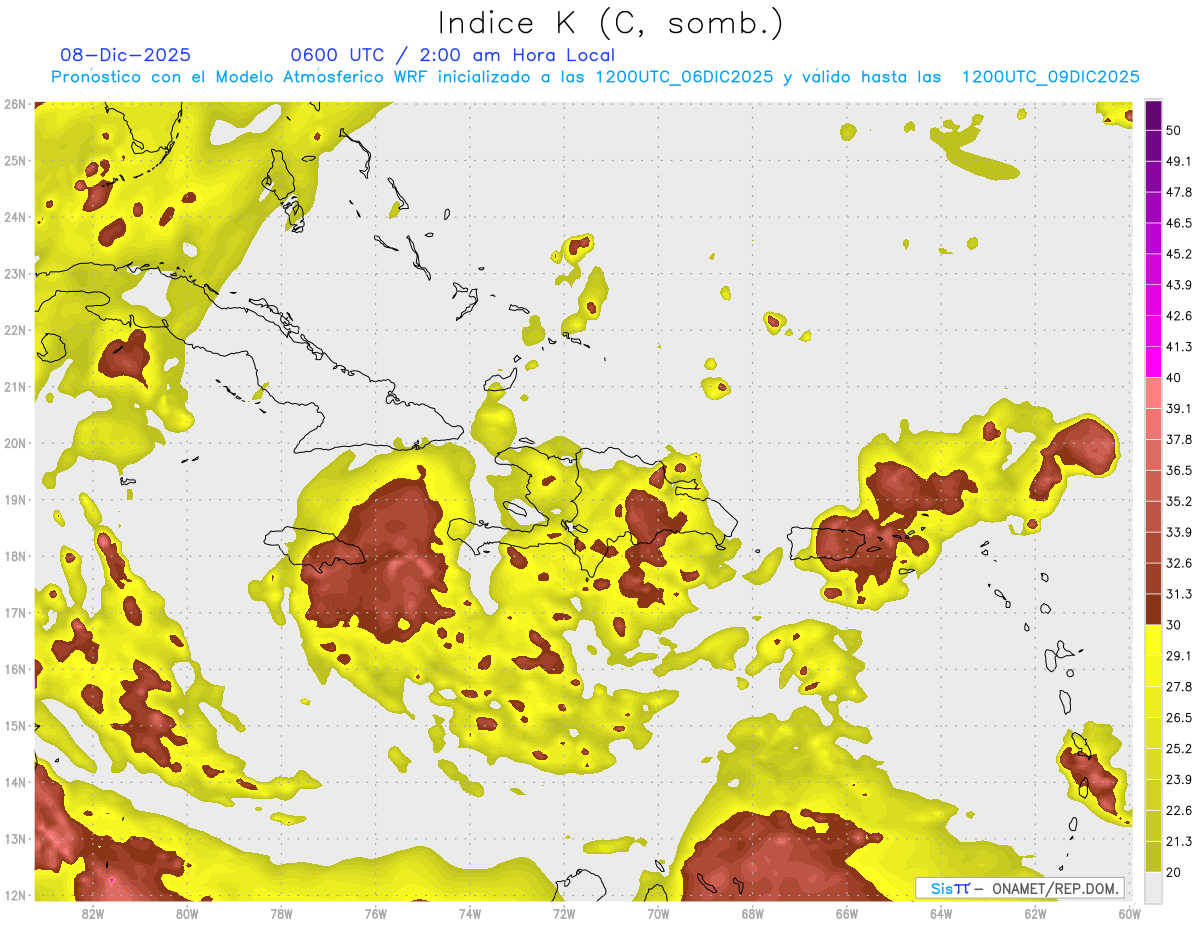Click the colorbar value '29.1'

[x=1179, y=656]
